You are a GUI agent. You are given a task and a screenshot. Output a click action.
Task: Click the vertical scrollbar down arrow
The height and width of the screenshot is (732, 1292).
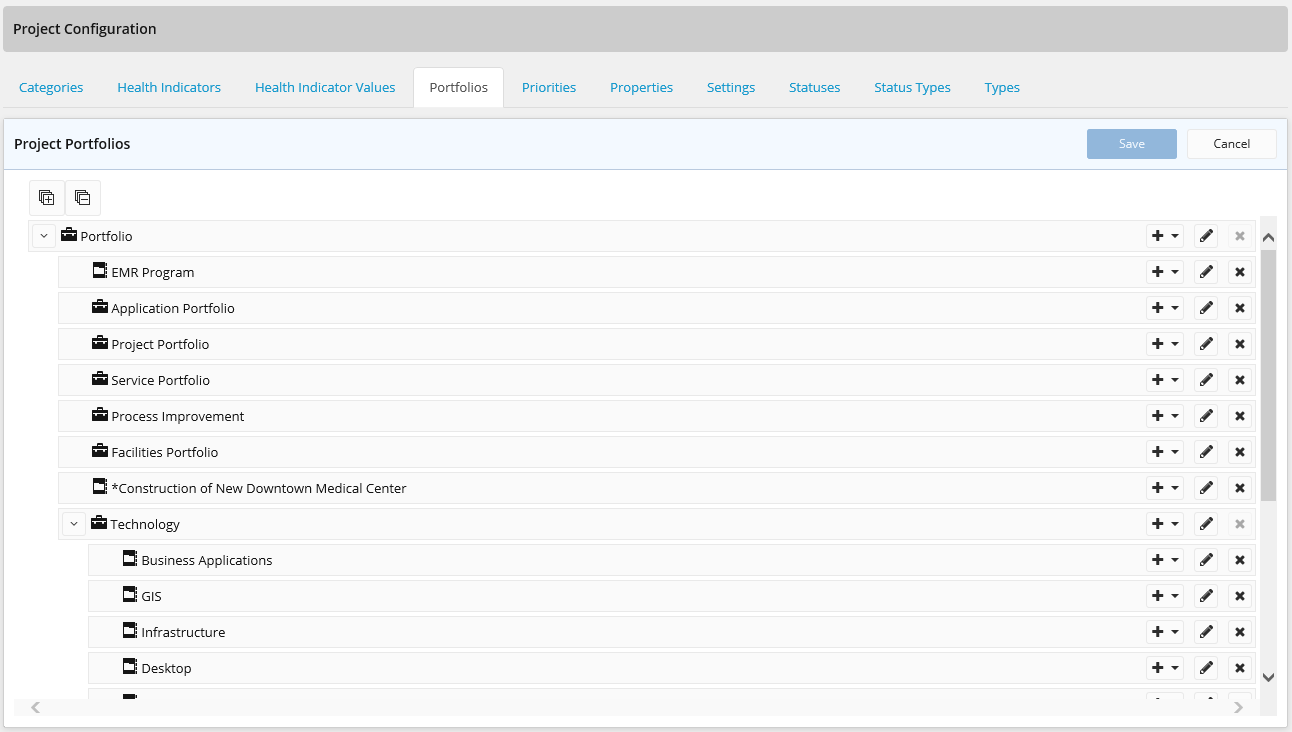(1268, 677)
